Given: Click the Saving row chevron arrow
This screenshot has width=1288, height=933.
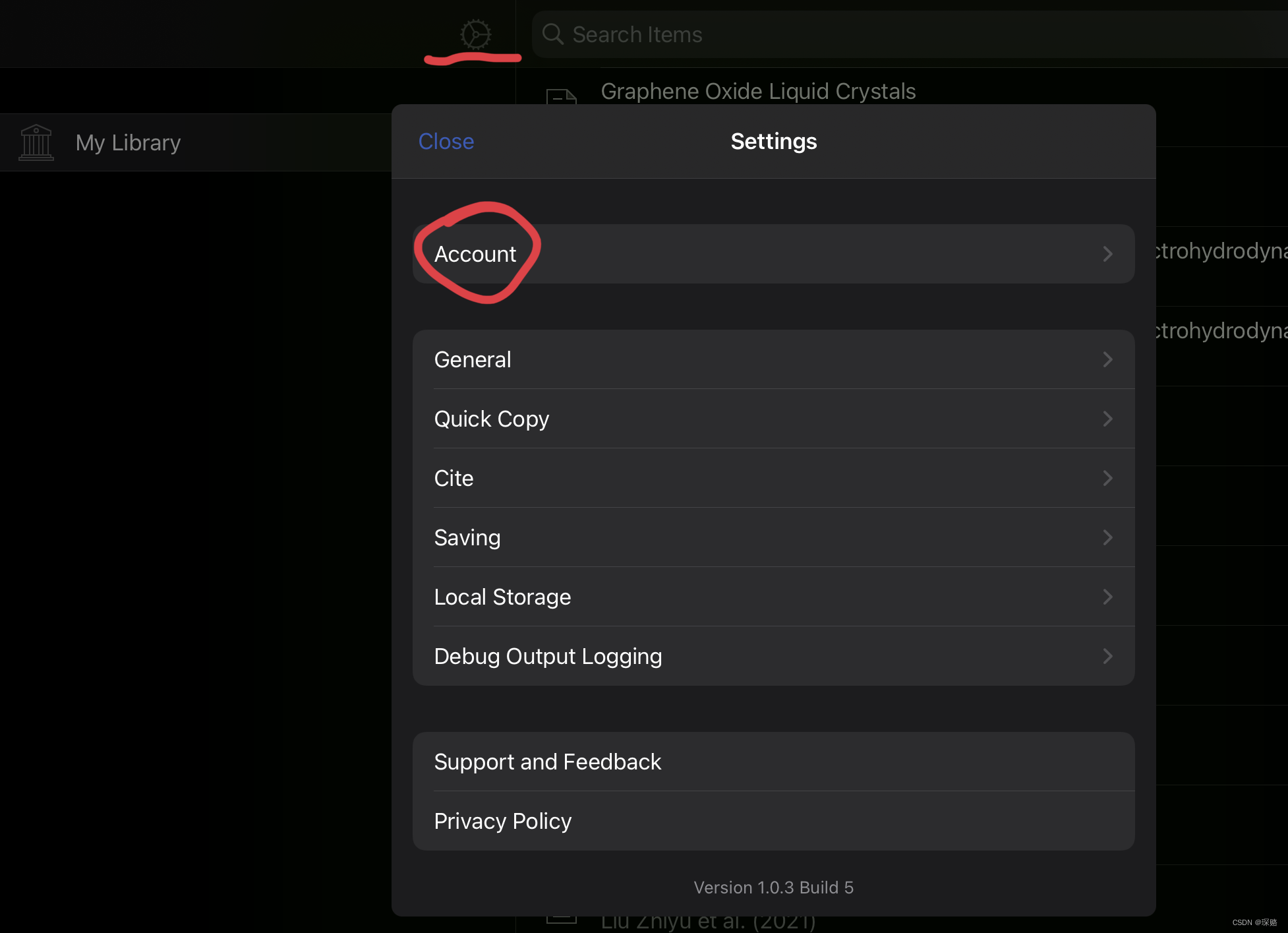Looking at the screenshot, I should click(1107, 537).
